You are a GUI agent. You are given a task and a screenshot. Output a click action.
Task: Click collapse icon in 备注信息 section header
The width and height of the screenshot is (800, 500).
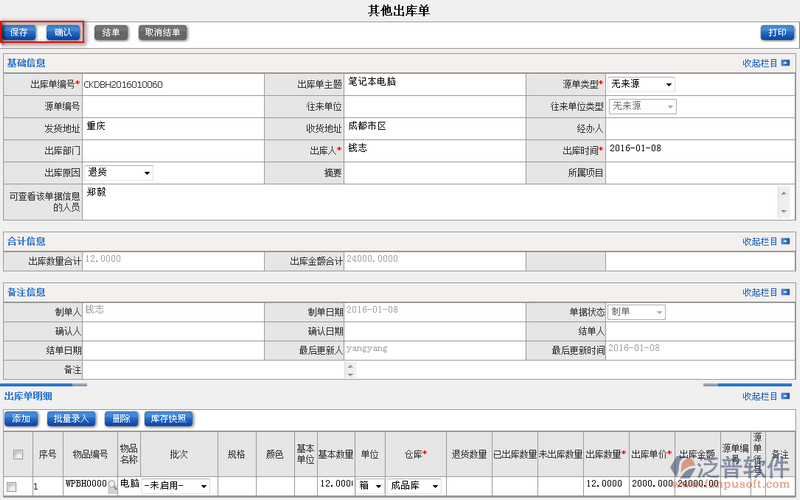click(x=786, y=292)
